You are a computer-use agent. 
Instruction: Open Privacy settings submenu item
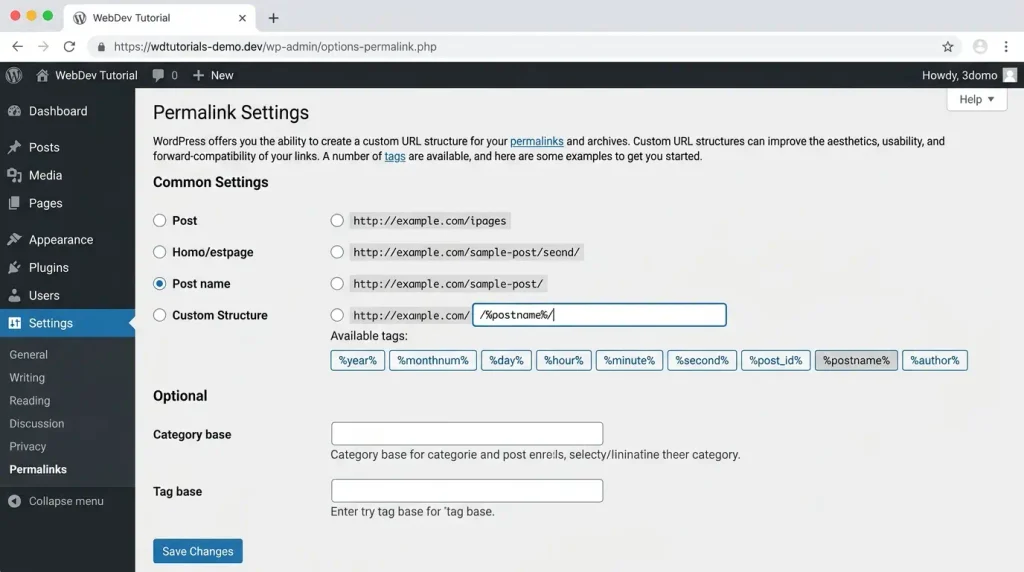tap(27, 446)
